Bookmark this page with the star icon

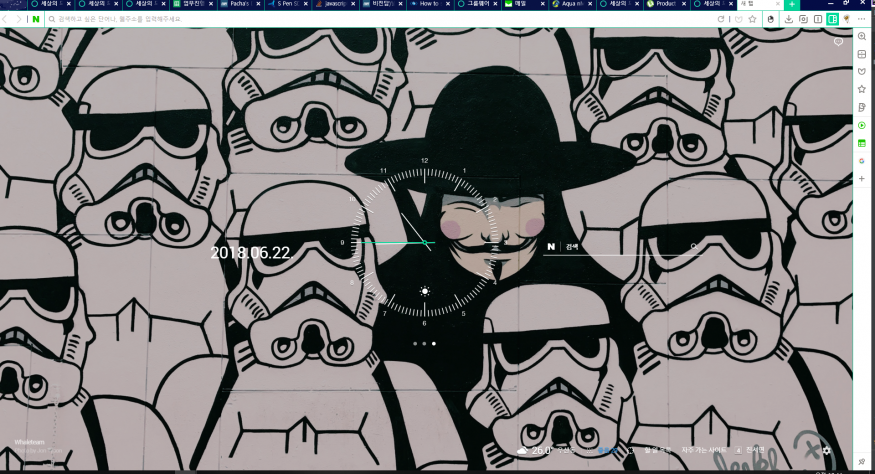coord(752,19)
